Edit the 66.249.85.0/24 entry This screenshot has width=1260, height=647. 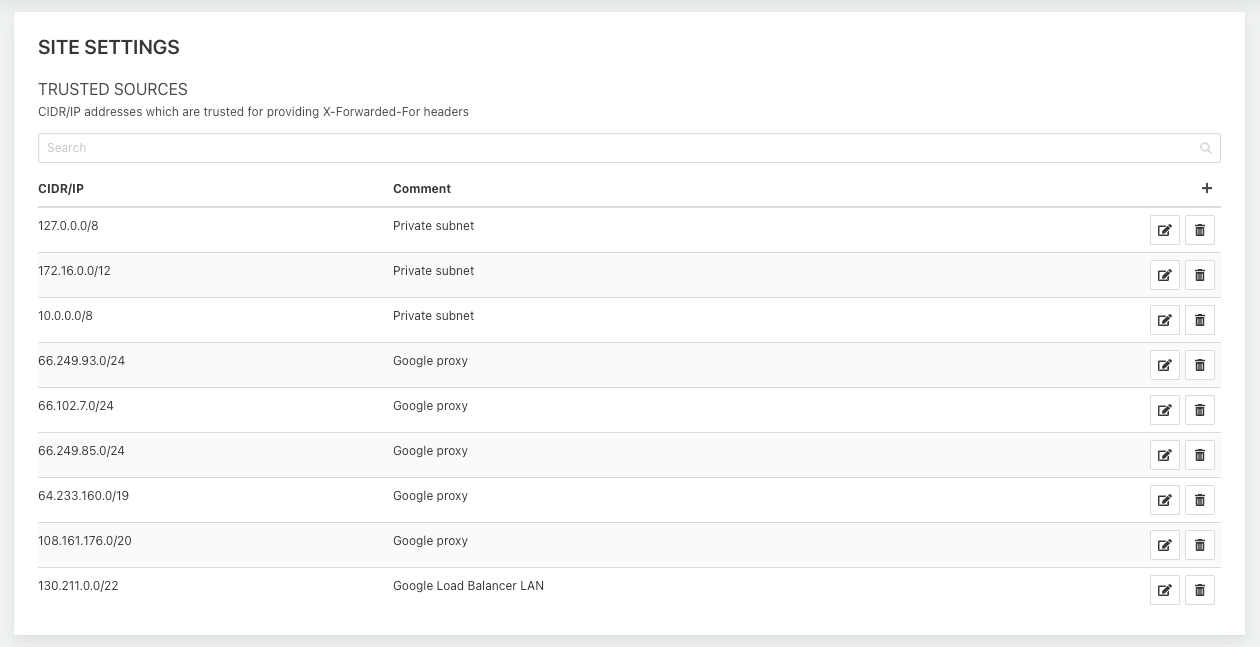1164,455
